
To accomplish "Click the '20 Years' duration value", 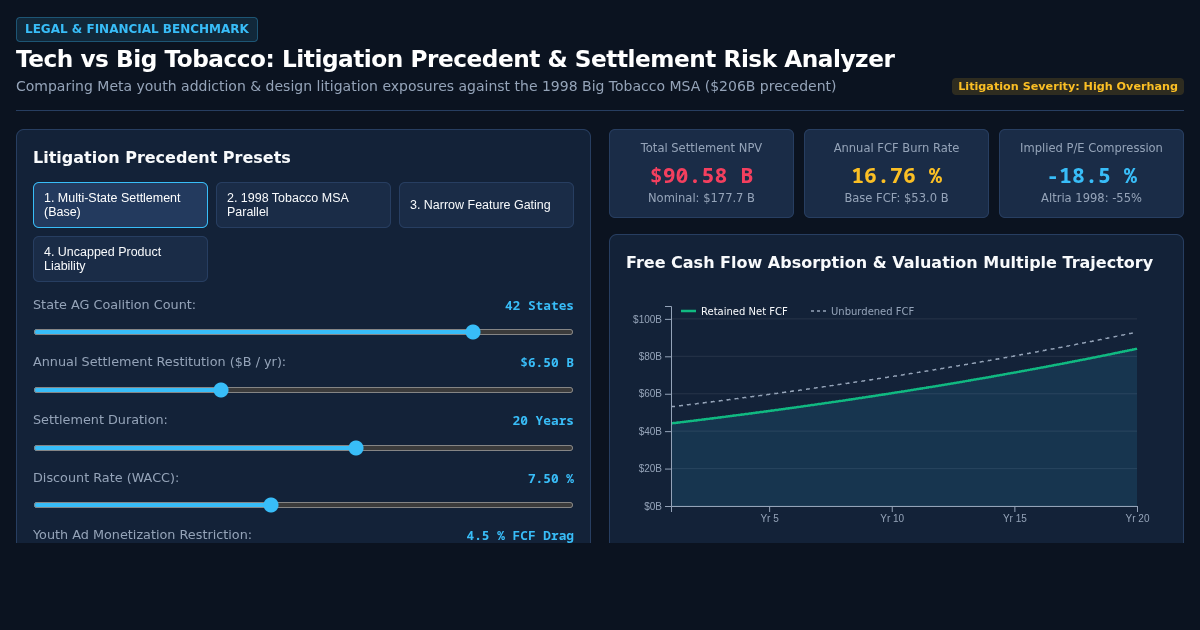I will [x=543, y=421].
